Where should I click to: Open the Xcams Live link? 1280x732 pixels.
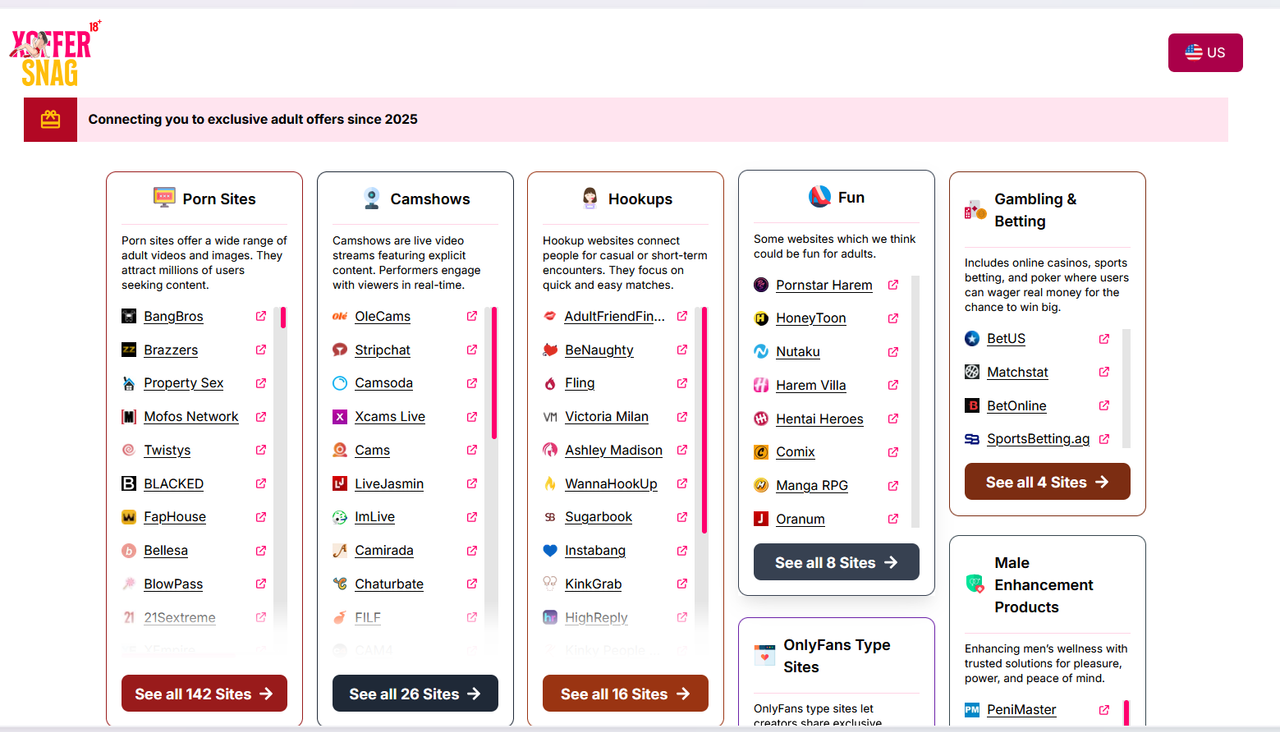coord(390,417)
